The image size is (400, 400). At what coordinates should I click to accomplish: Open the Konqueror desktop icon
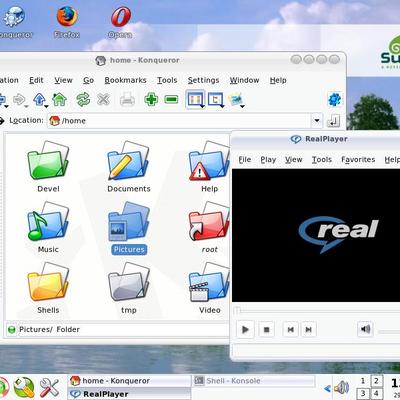click(15, 22)
